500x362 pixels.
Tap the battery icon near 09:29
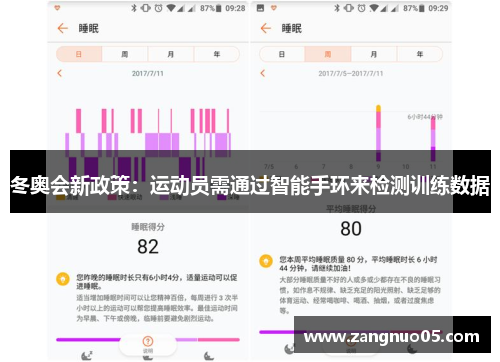tap(422, 8)
